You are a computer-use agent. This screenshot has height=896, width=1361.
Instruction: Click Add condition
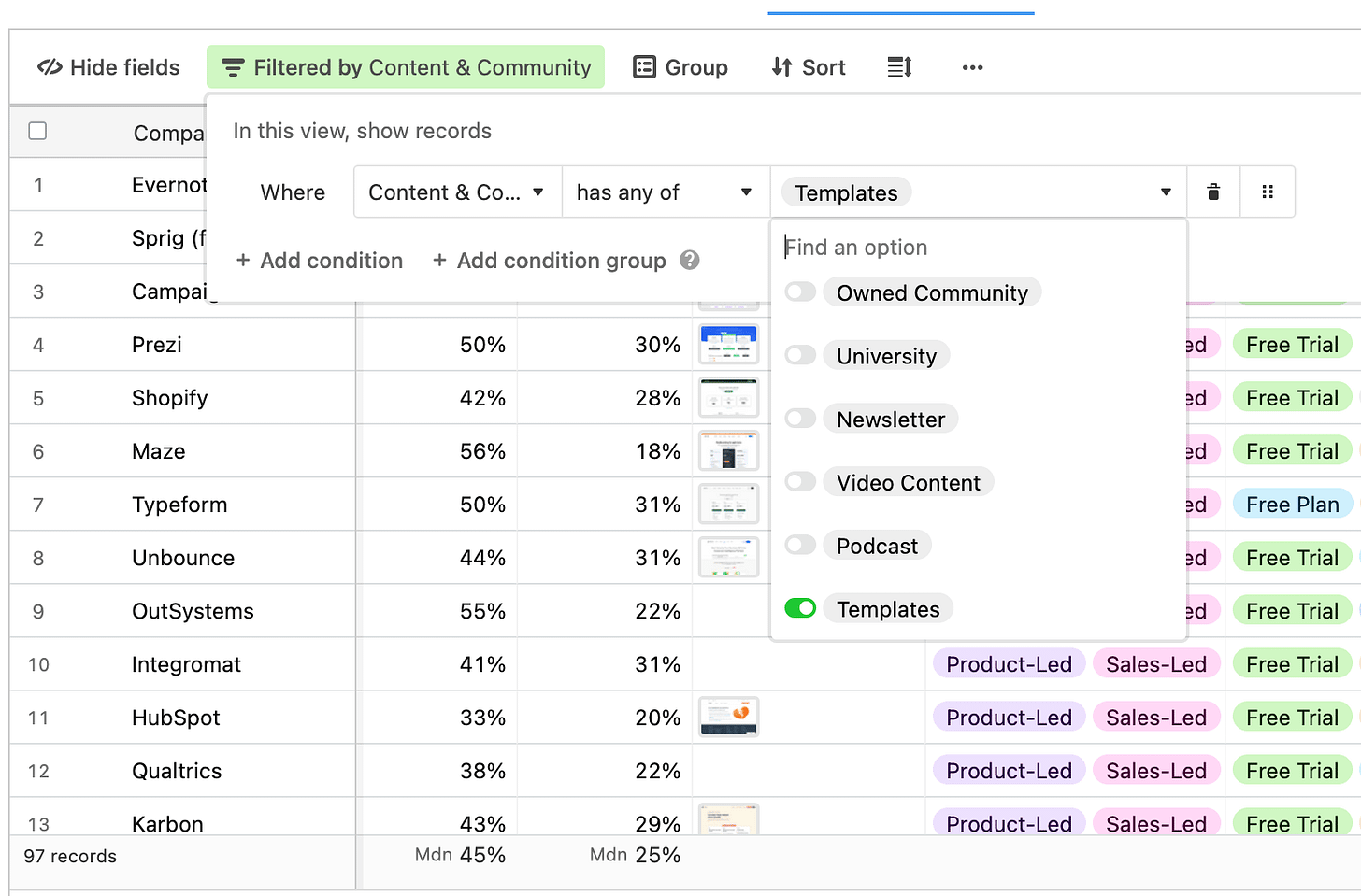[x=320, y=261]
